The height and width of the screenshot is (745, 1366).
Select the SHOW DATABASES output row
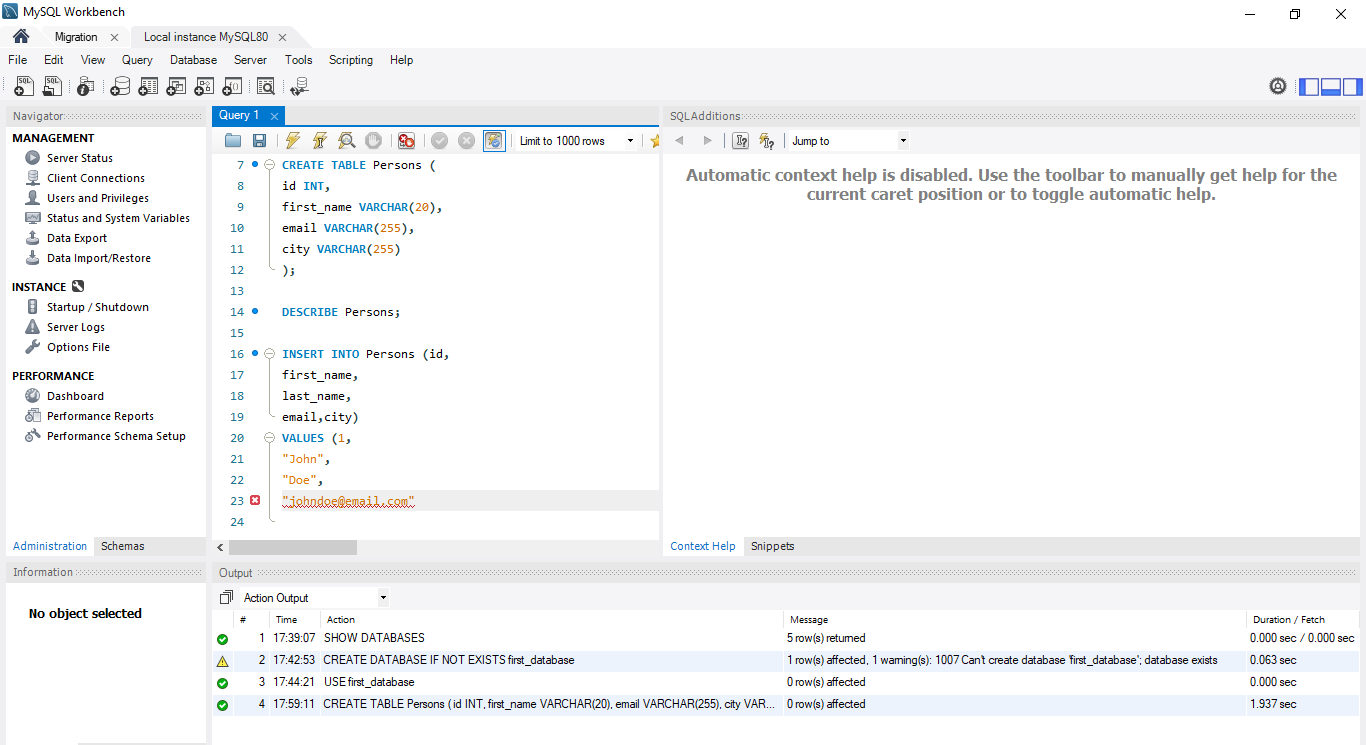coord(786,638)
